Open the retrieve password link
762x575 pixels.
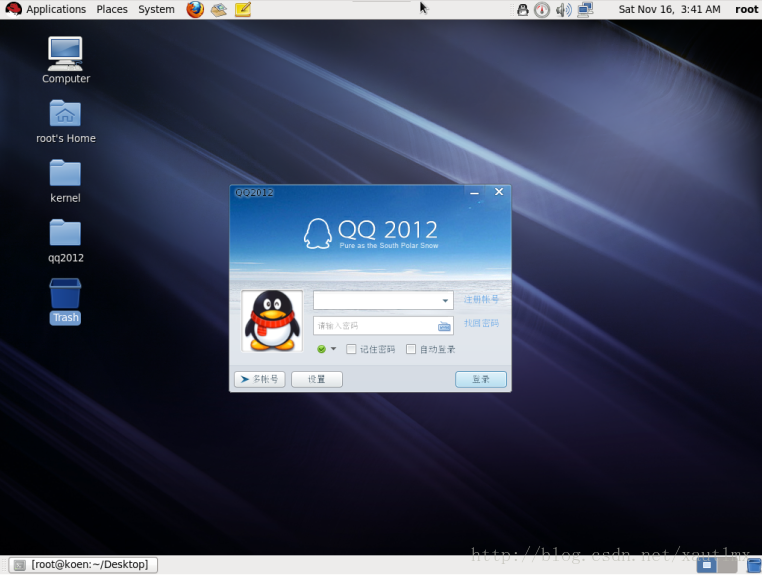click(481, 323)
